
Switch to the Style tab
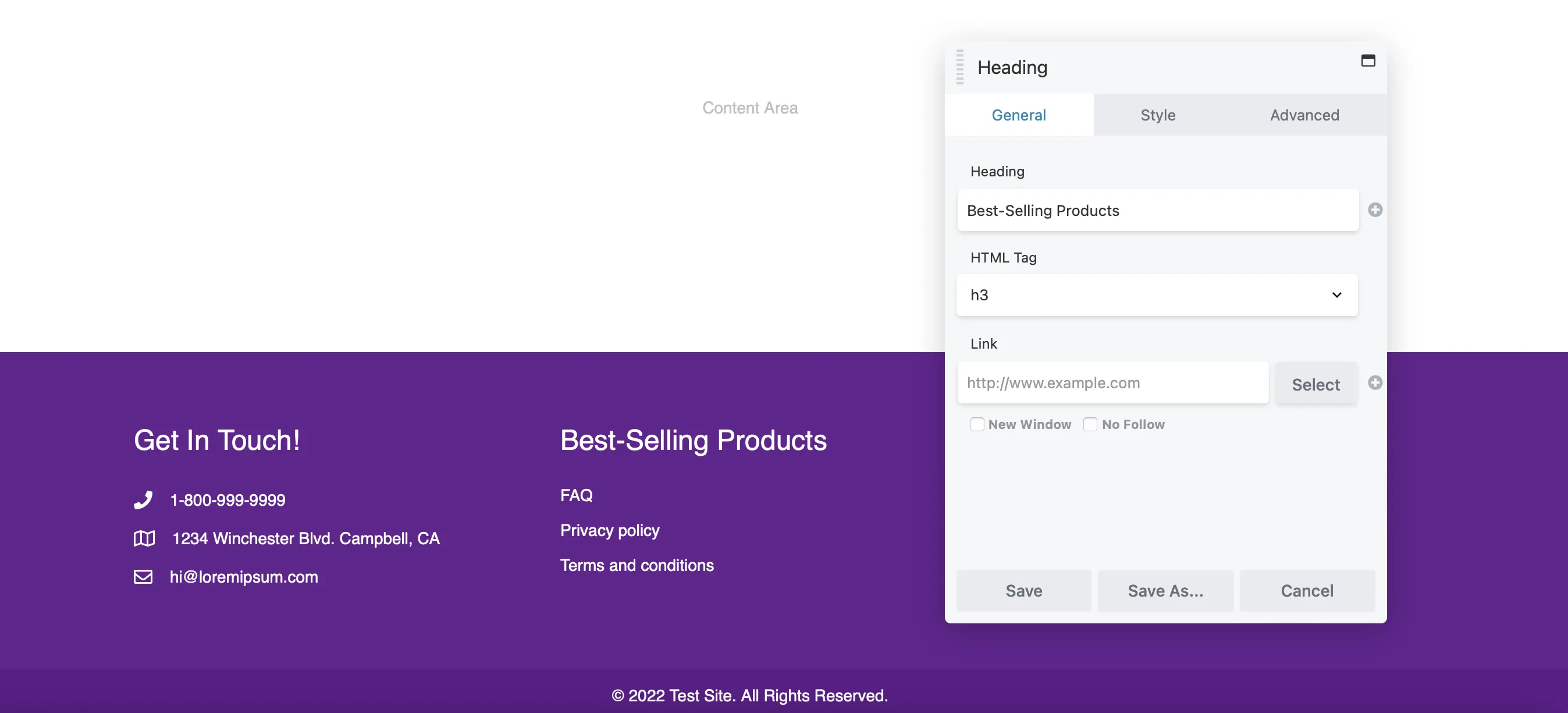pos(1158,114)
